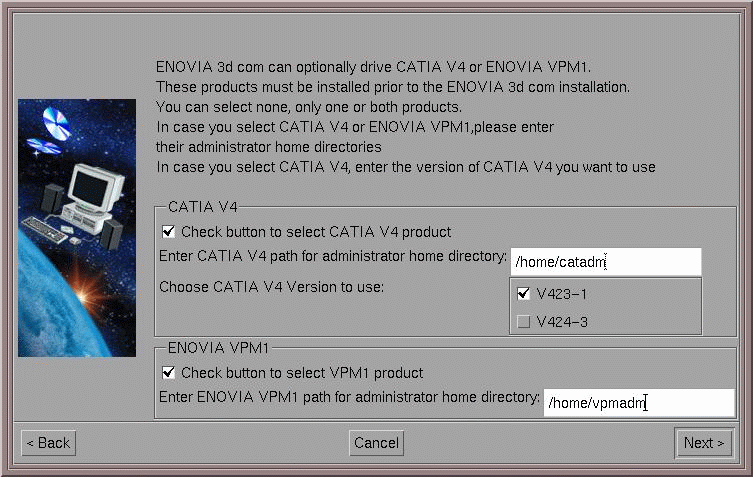Click the "Choose CATIA V4 Version to use" label
This screenshot has height=477, width=753.
pos(271,288)
